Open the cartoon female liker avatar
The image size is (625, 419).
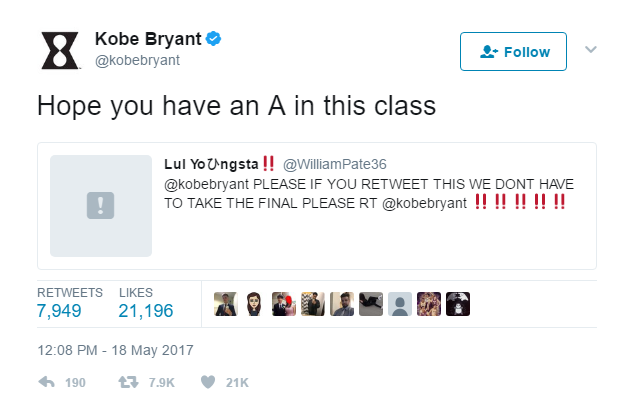click(255, 304)
